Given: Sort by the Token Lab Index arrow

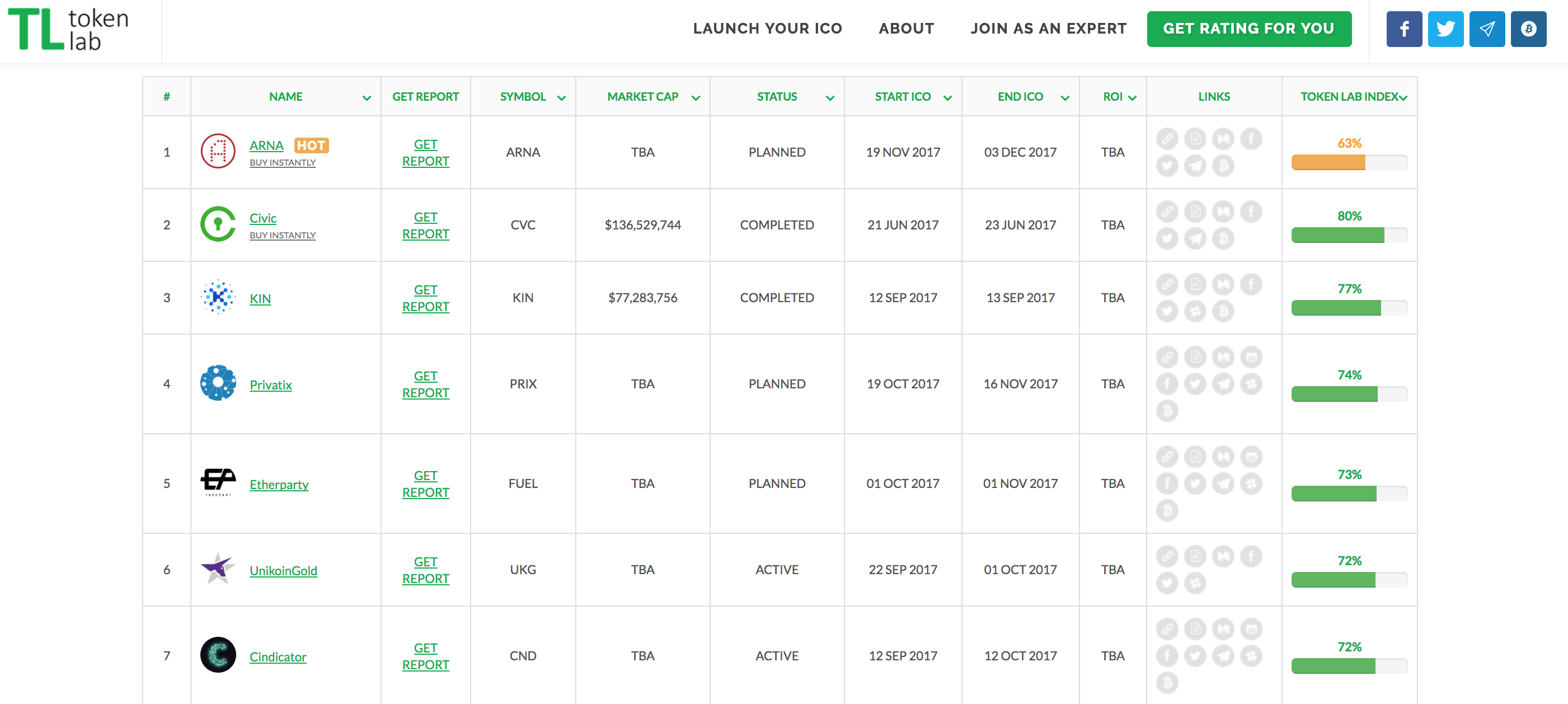Looking at the screenshot, I should tap(1403, 98).
